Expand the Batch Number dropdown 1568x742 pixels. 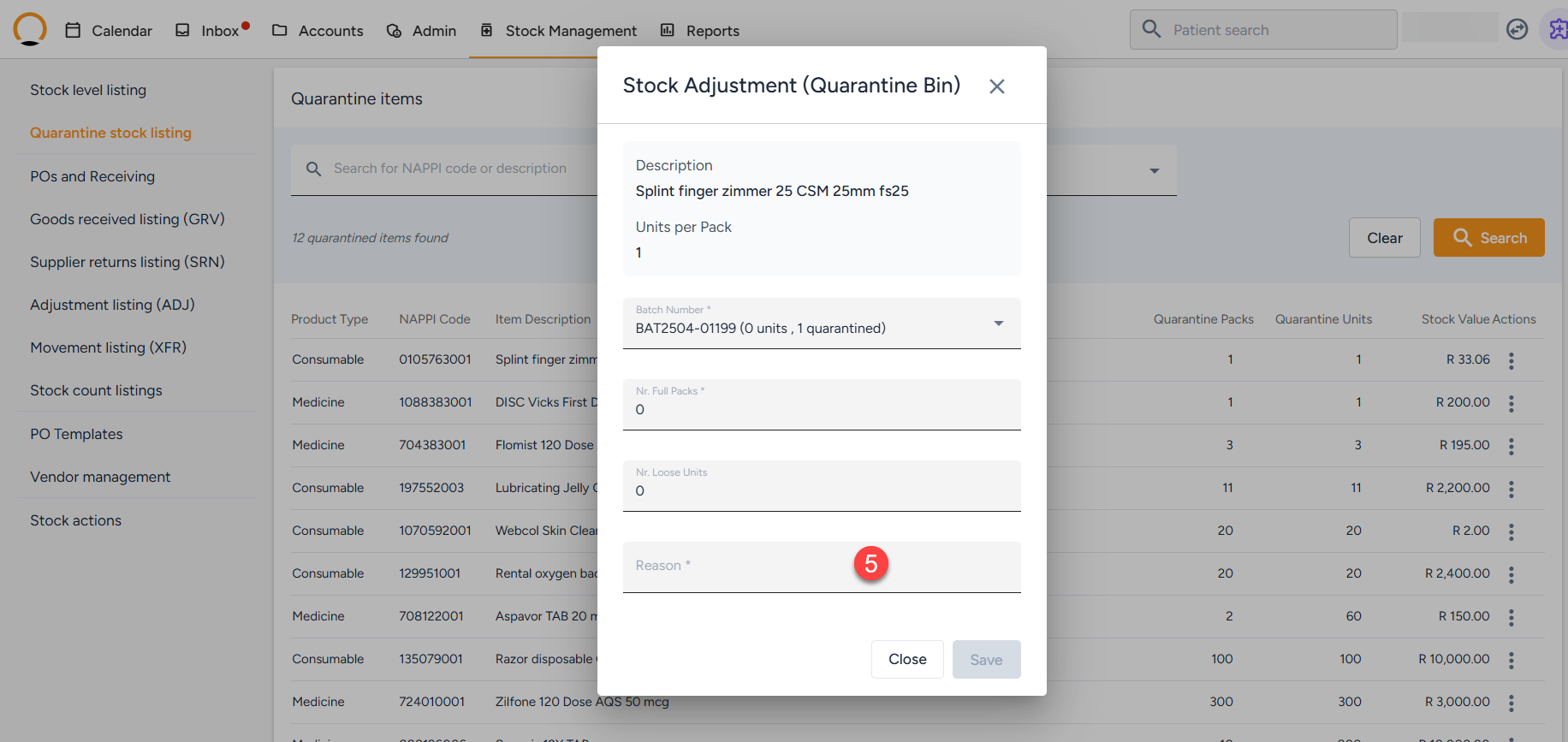(998, 324)
